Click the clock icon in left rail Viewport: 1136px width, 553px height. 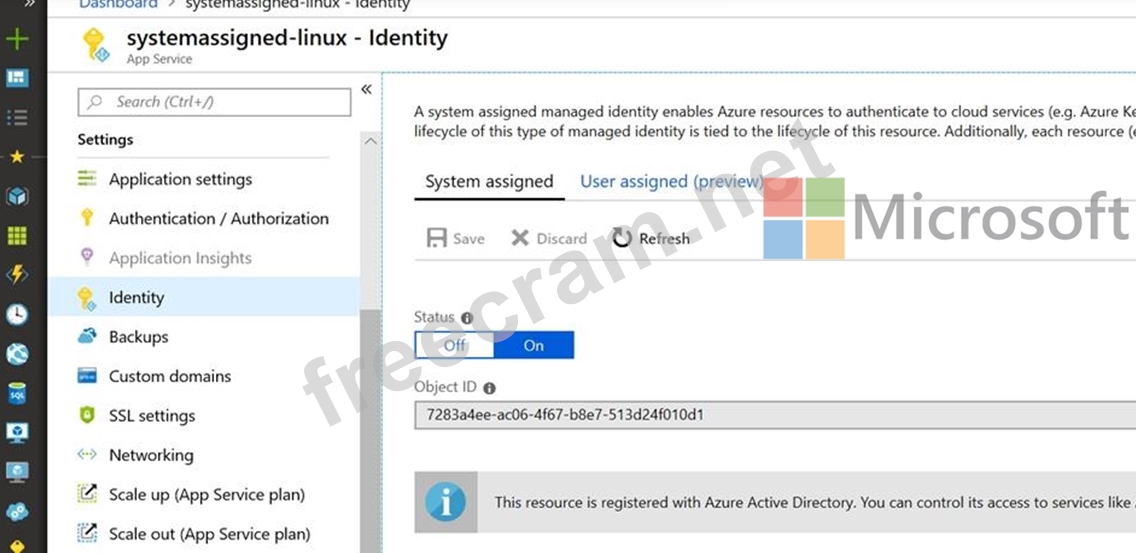17,315
